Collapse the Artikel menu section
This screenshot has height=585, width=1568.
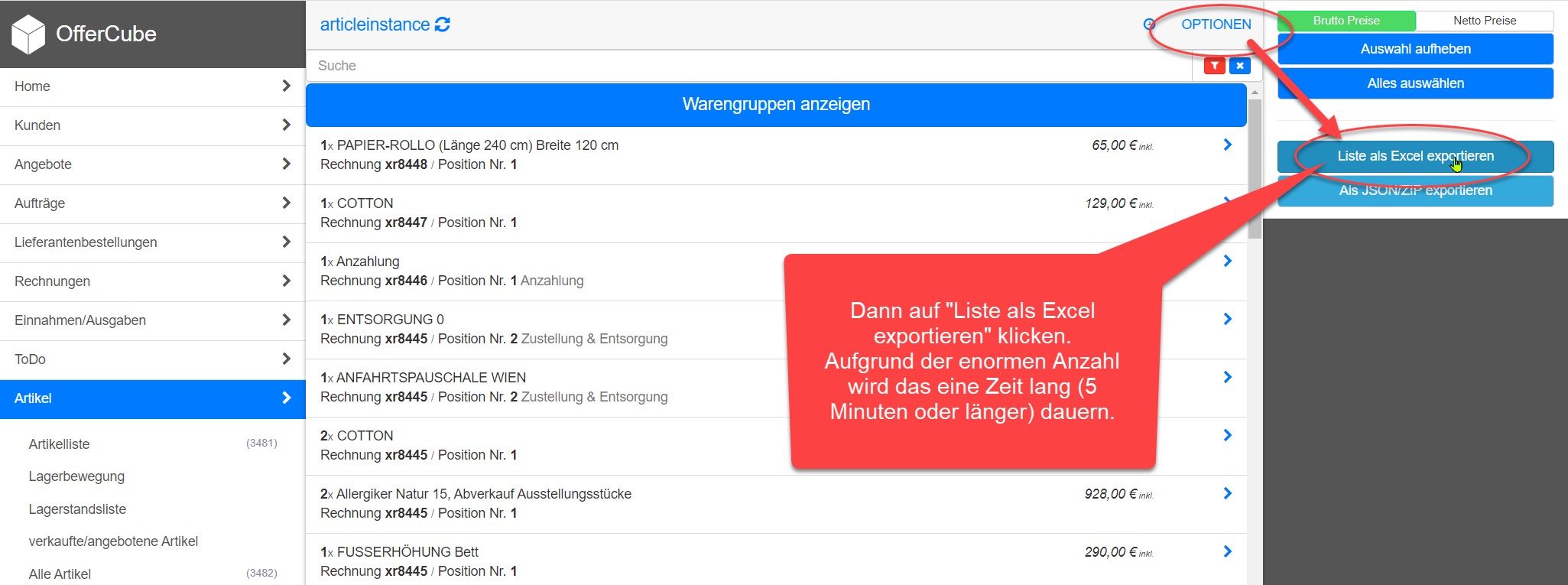pyautogui.click(x=153, y=398)
